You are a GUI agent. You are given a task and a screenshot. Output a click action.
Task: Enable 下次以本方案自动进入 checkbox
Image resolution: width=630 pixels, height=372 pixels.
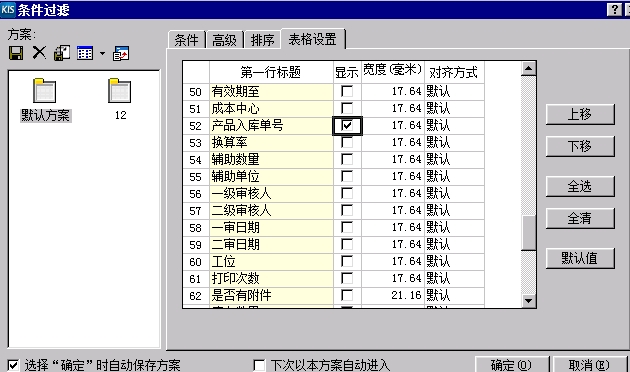259,365
